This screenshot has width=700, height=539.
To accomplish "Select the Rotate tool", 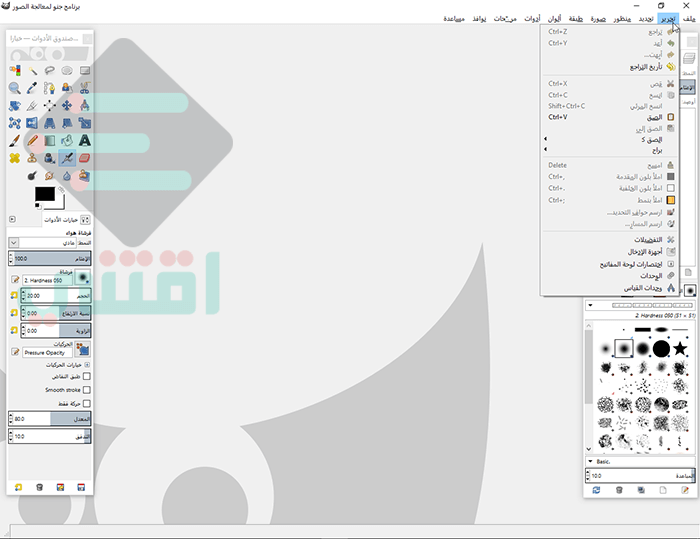I will point(15,105).
